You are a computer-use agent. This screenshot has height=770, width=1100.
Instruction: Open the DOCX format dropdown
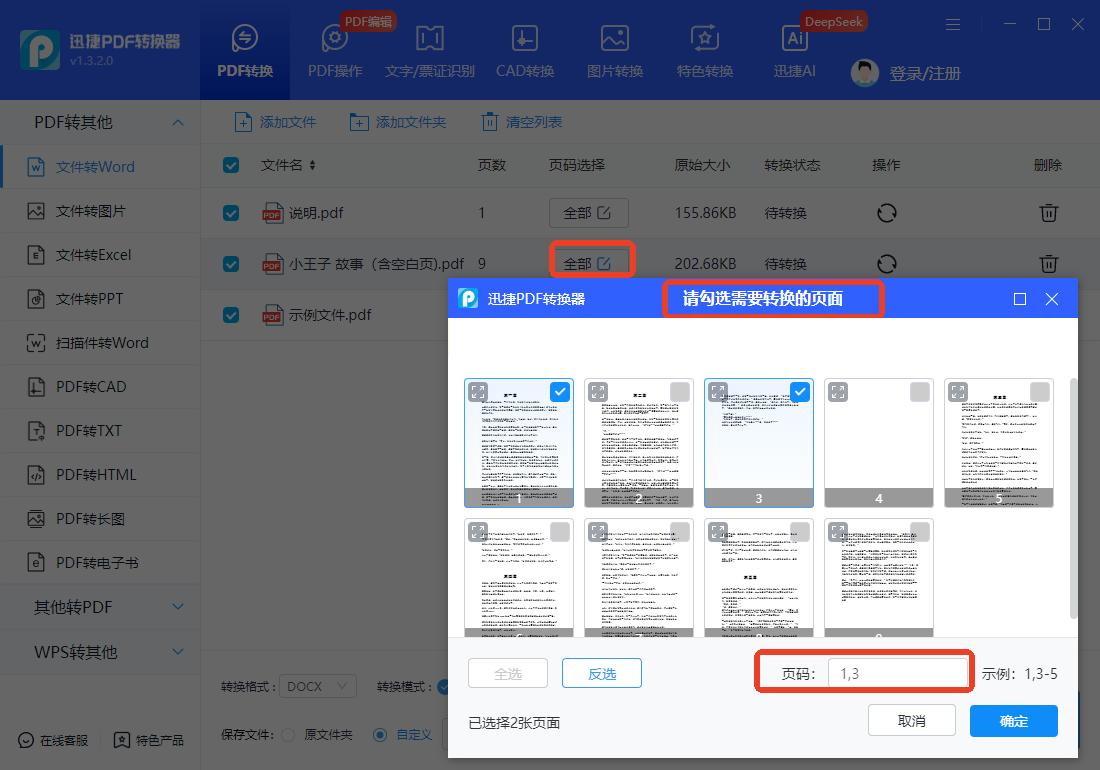click(318, 687)
